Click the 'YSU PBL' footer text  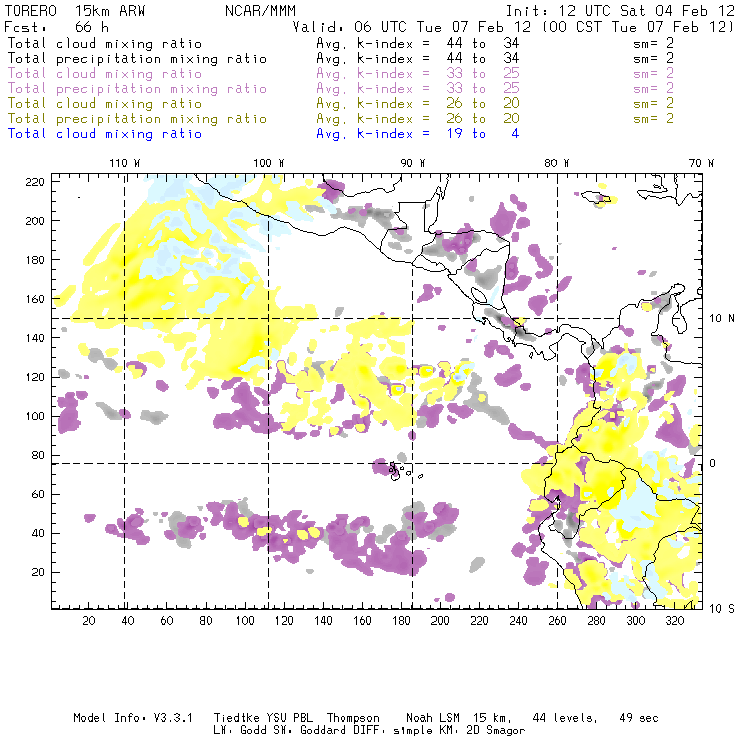pos(290,718)
